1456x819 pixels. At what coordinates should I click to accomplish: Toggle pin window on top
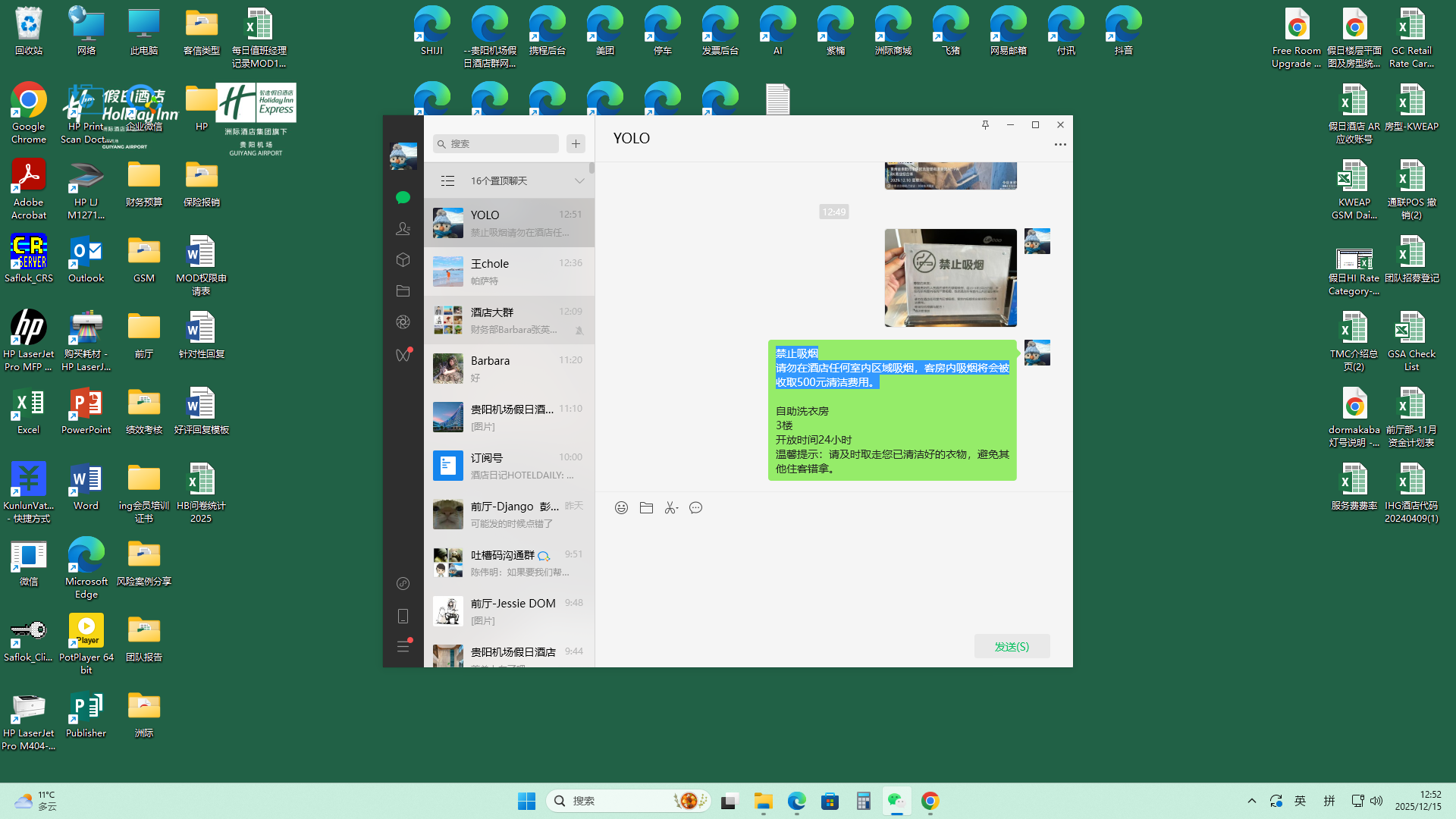click(985, 125)
